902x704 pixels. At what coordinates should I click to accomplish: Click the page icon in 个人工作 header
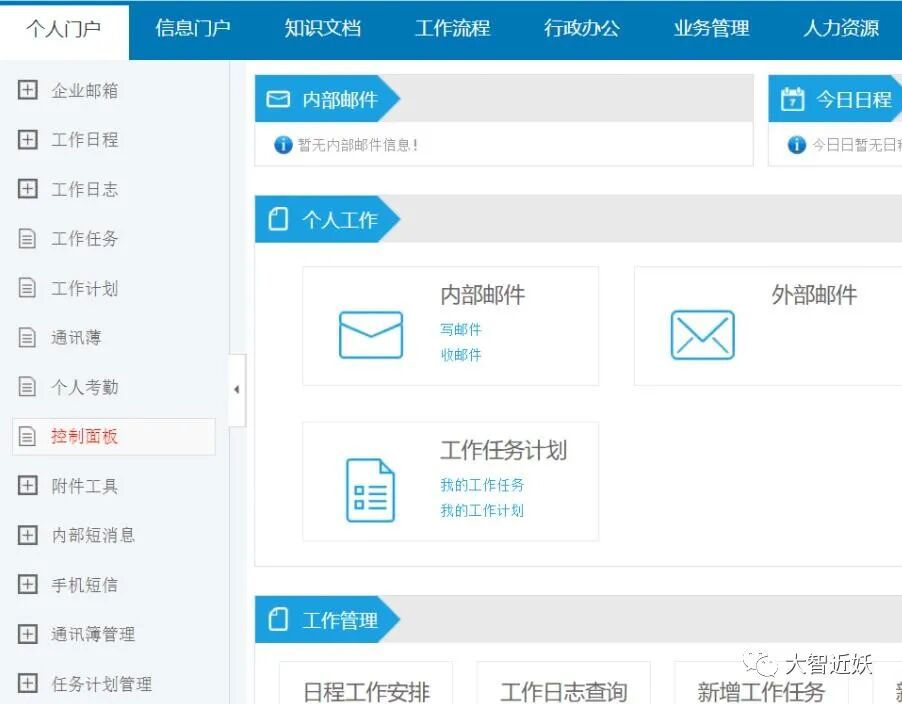pyautogui.click(x=278, y=219)
